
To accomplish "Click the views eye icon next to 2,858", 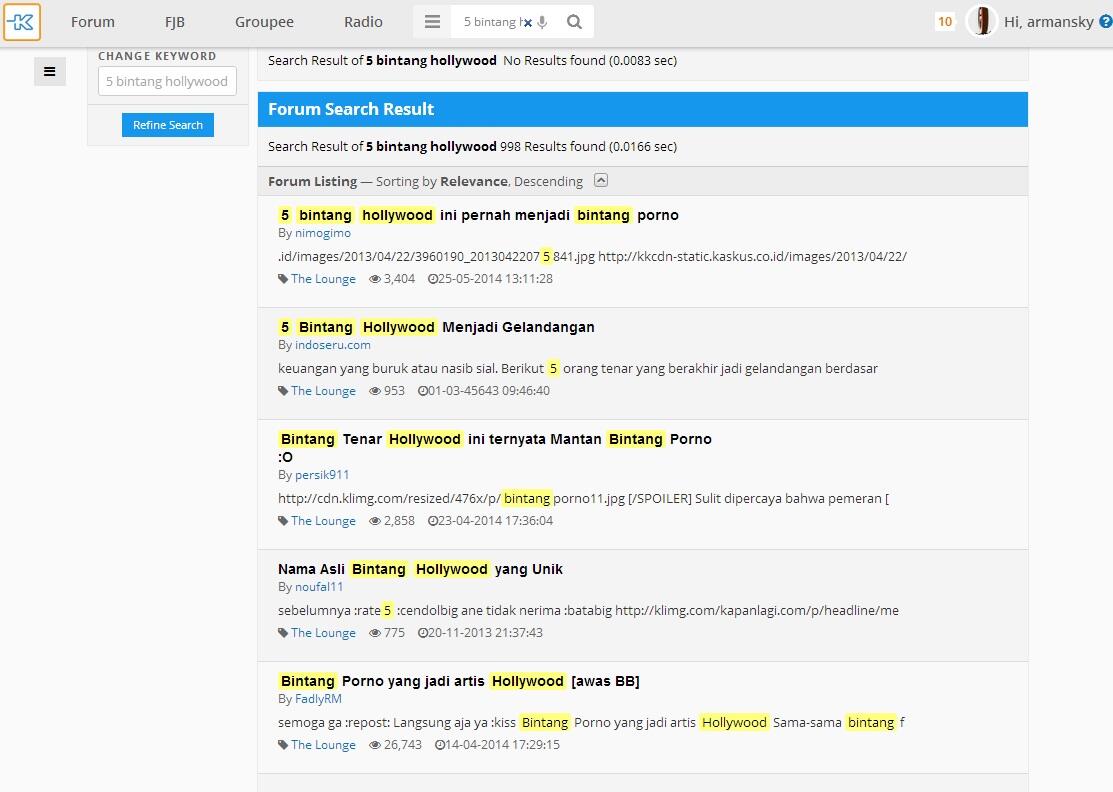I will click(375, 521).
